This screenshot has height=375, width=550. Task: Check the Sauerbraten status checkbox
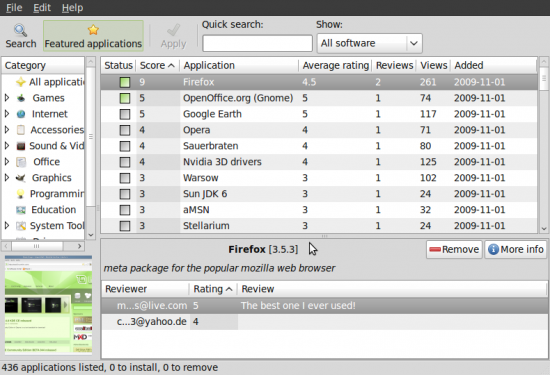[125, 146]
